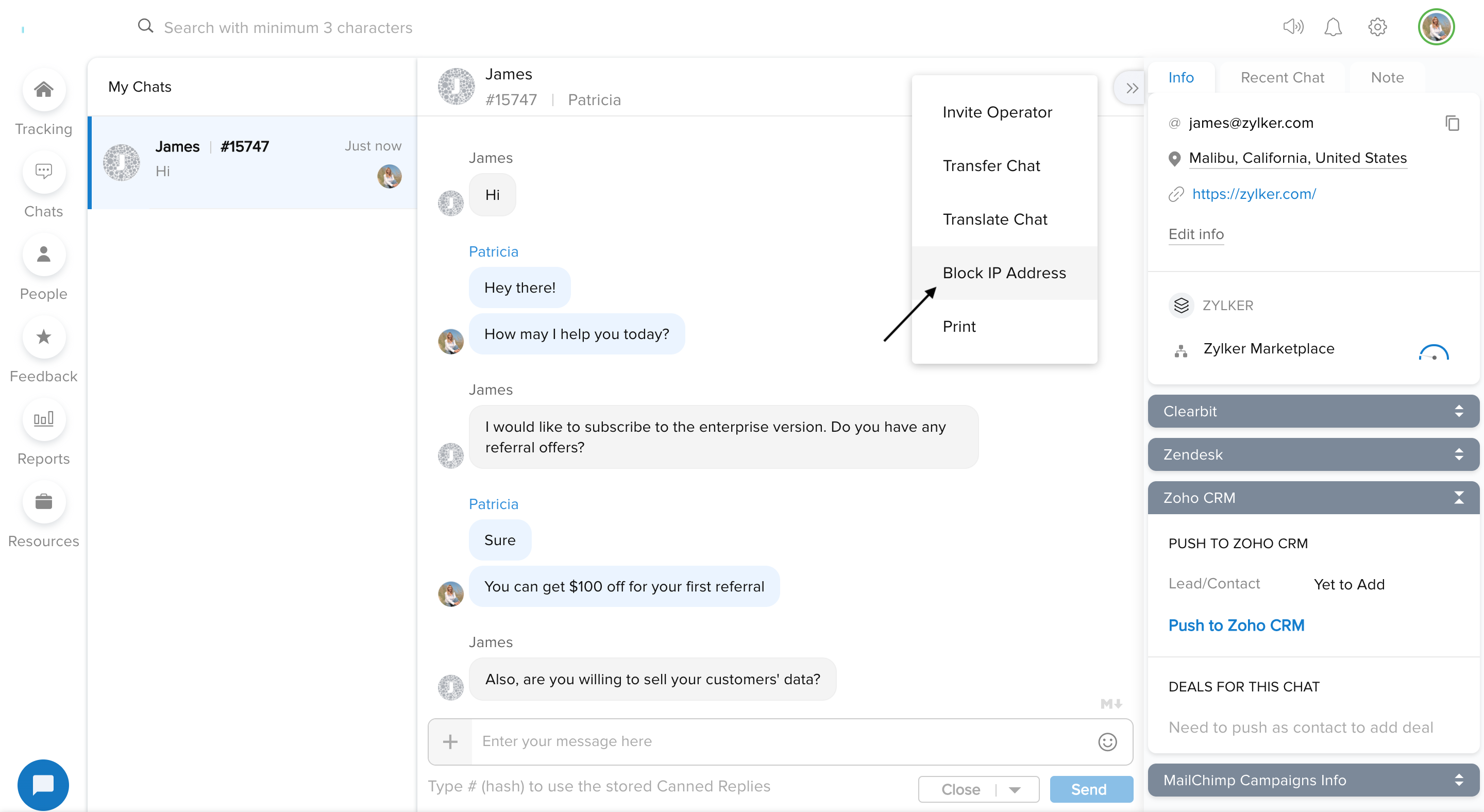Switch to the Recent Chat tab
This screenshot has height=812, width=1484.
1282,77
